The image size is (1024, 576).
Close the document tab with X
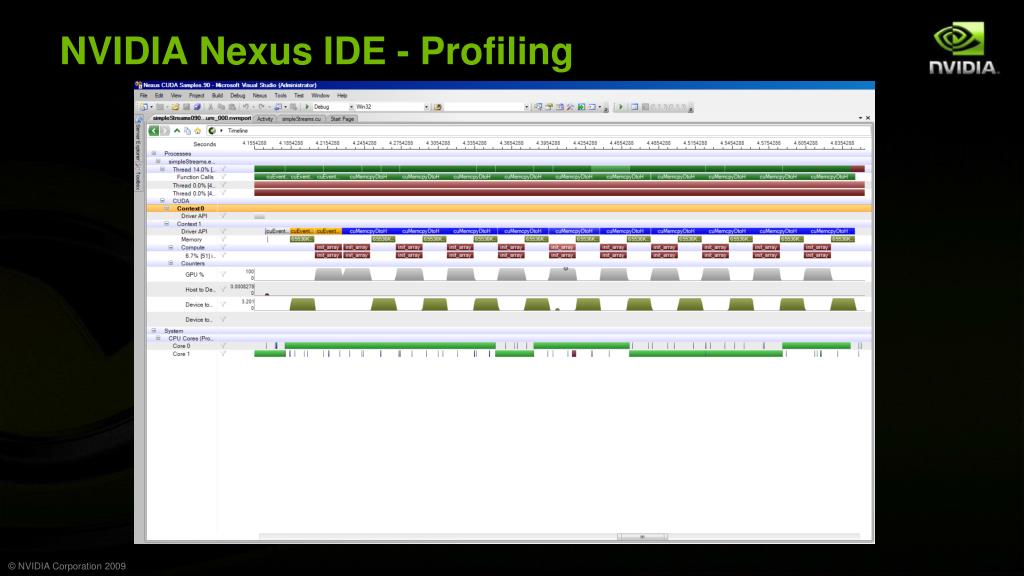click(868, 118)
